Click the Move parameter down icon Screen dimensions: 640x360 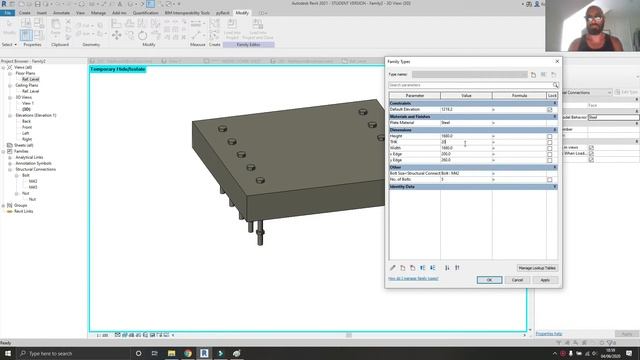pyautogui.click(x=433, y=268)
